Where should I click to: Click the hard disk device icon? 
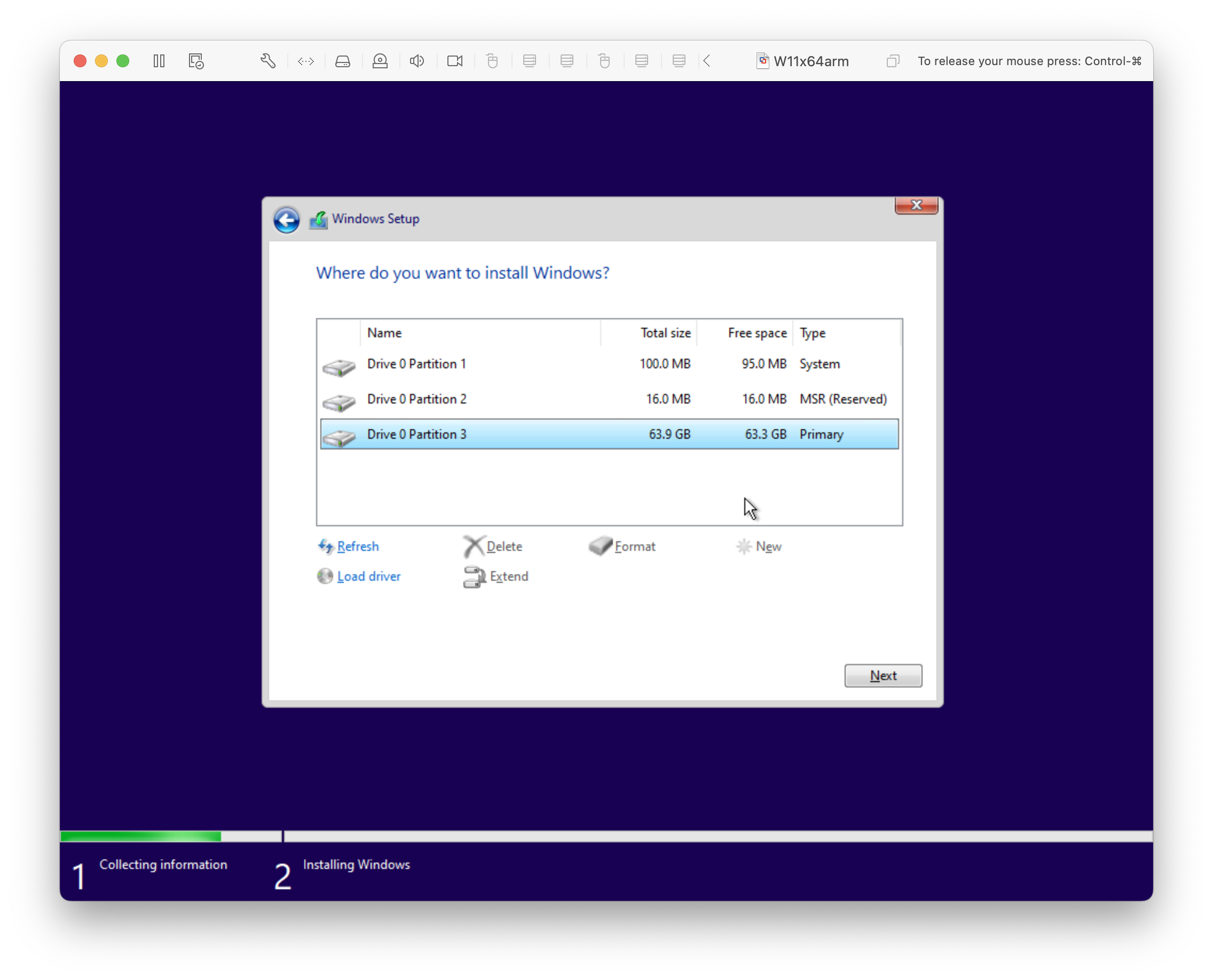tap(343, 61)
